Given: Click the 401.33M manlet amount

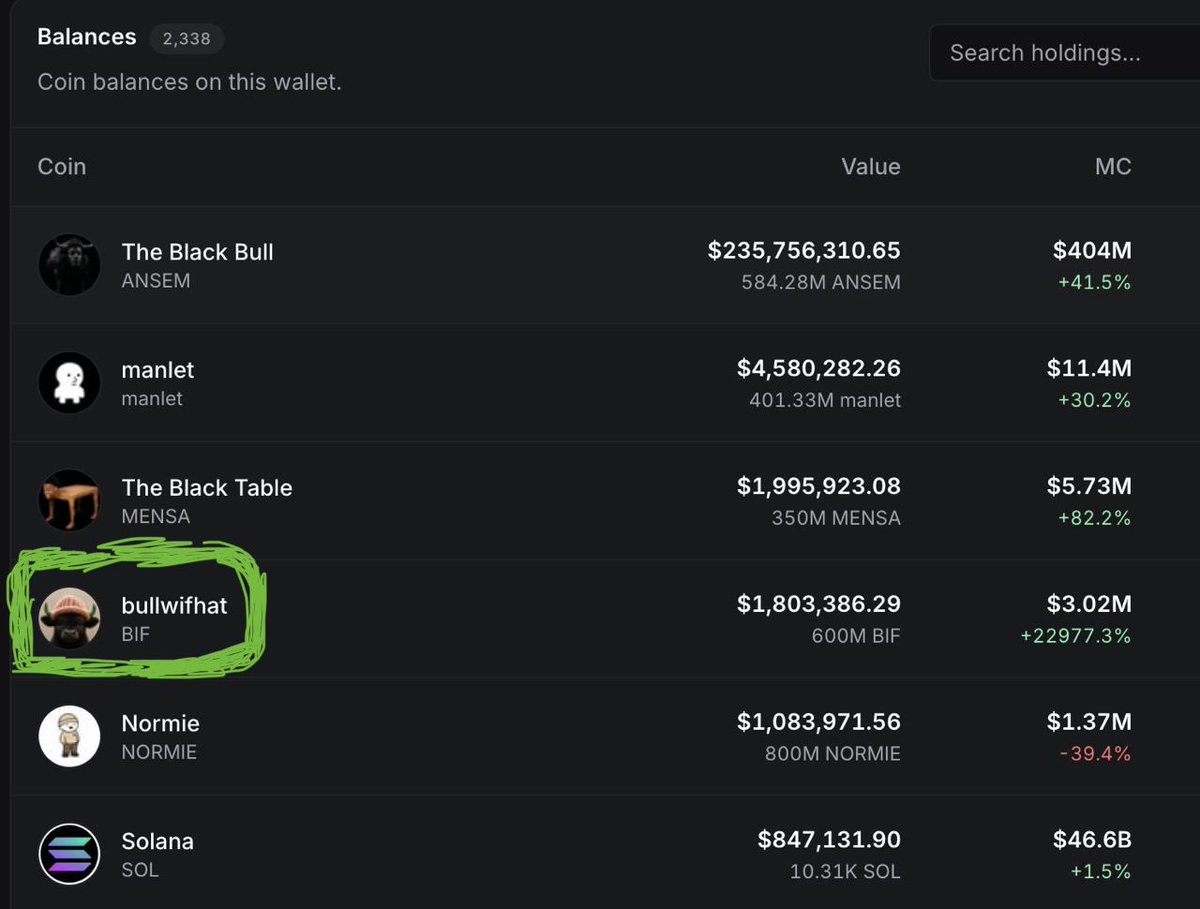Looking at the screenshot, I should click(x=825, y=401).
